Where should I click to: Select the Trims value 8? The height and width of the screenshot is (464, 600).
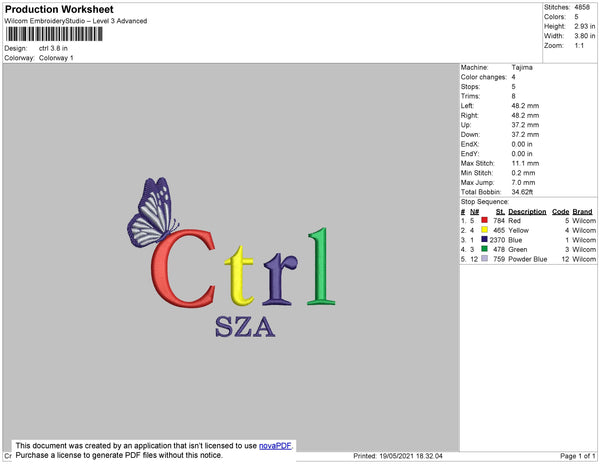tap(514, 96)
